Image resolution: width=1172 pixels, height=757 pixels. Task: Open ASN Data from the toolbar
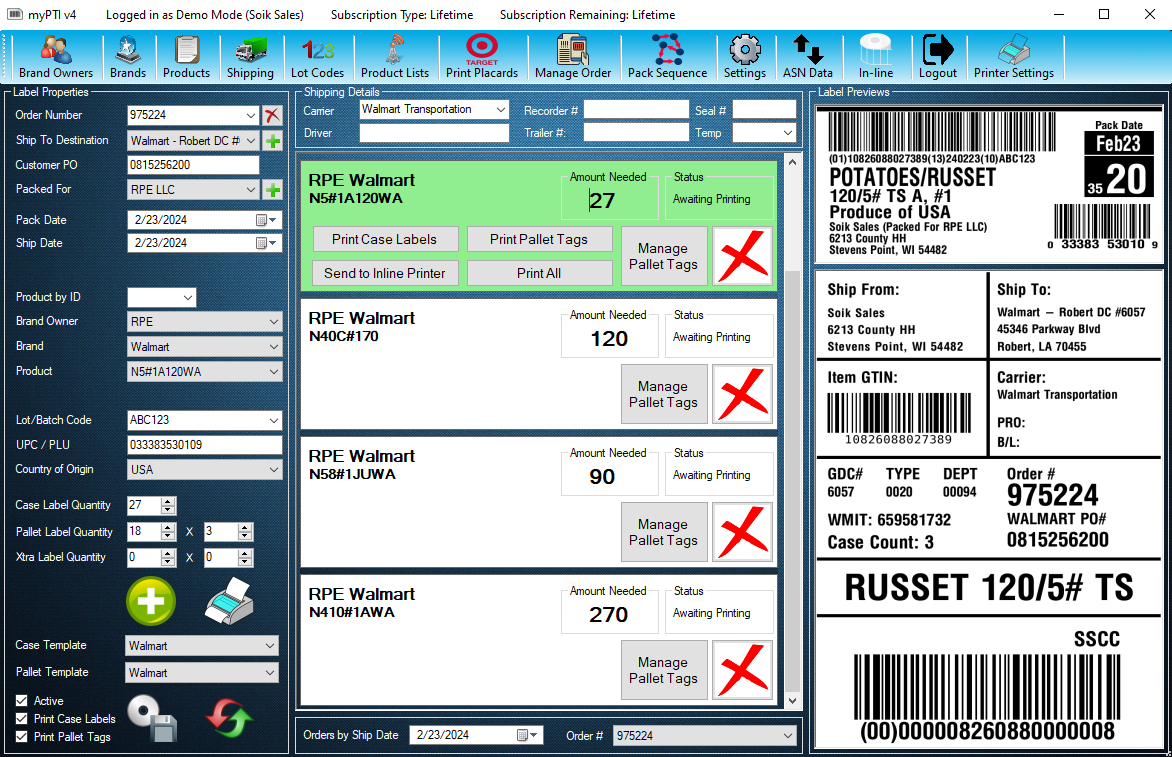coord(808,57)
